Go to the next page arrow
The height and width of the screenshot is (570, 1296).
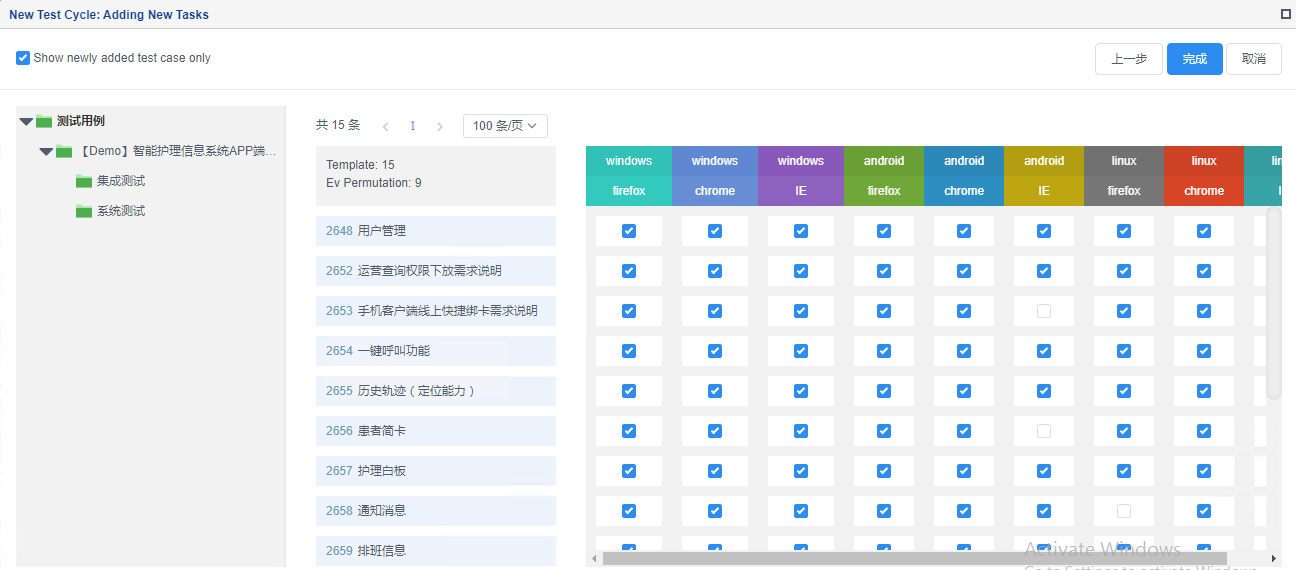click(x=439, y=126)
